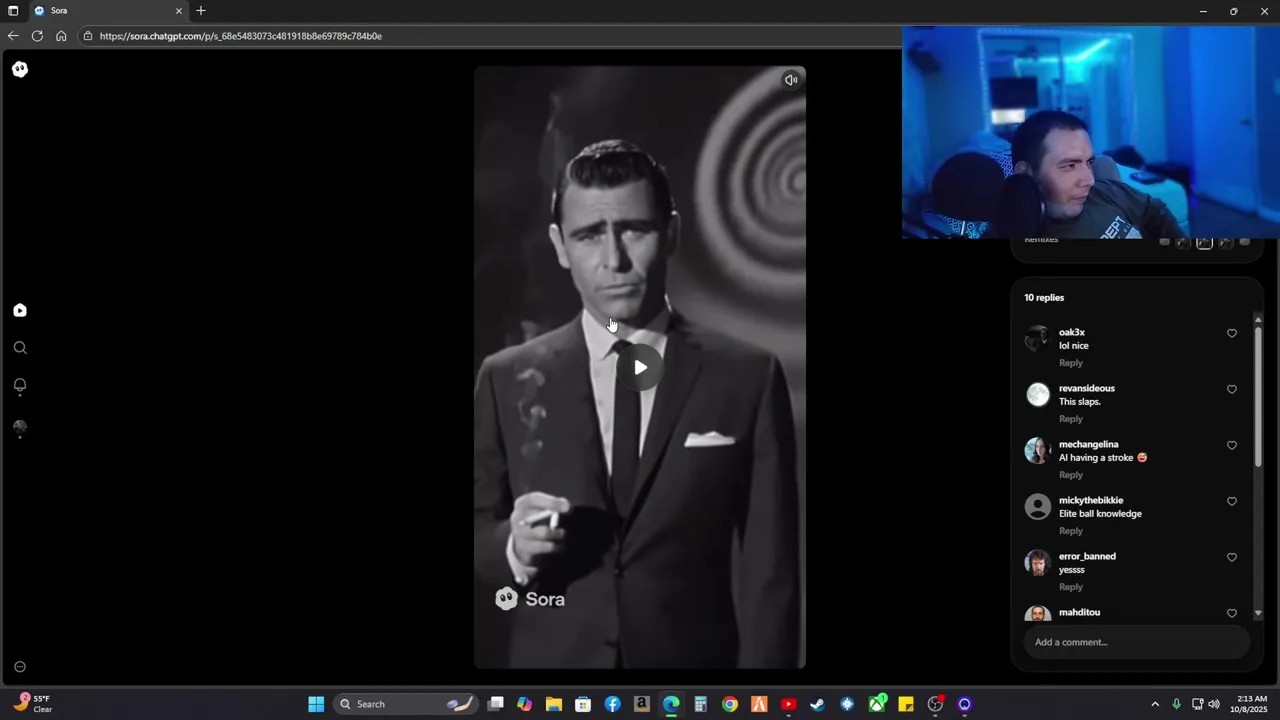Open Microsoft Store from taskbar

(583, 704)
